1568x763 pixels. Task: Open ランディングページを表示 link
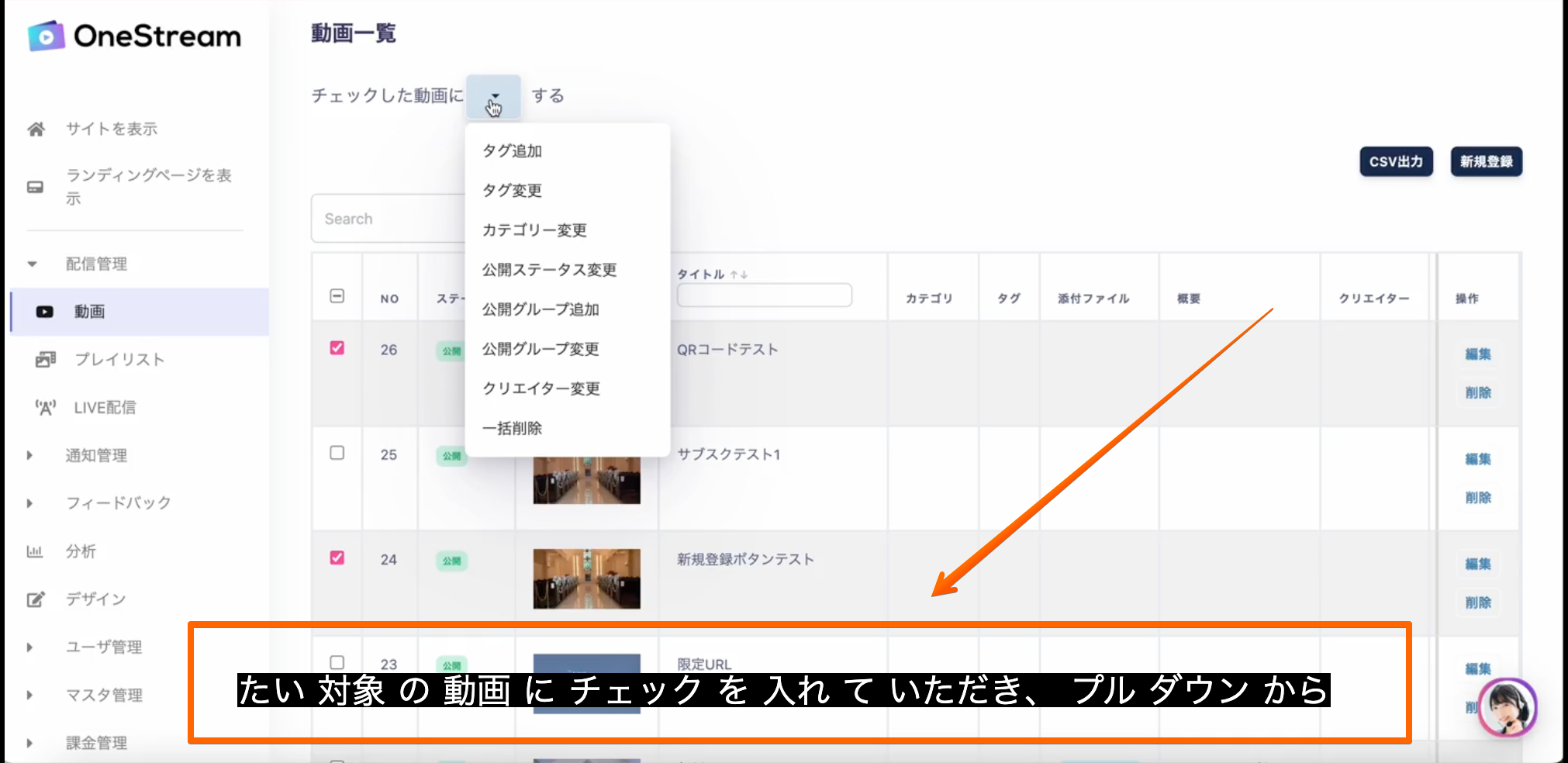[149, 187]
